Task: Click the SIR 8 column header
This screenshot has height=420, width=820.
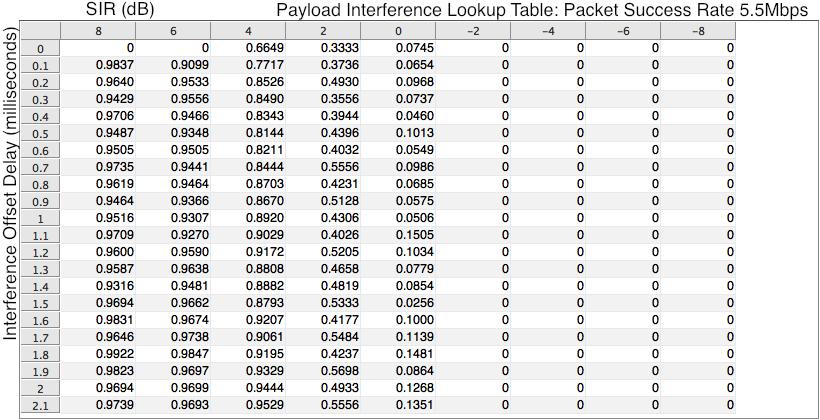Action: 98,31
